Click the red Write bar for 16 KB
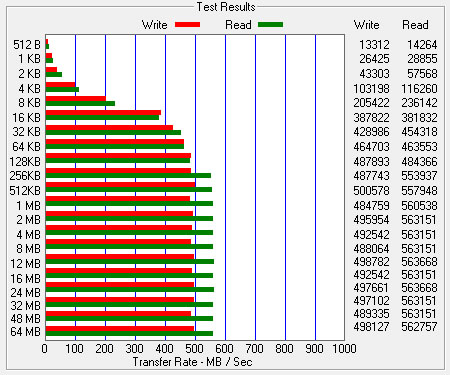450x375 pixels. click(103, 113)
